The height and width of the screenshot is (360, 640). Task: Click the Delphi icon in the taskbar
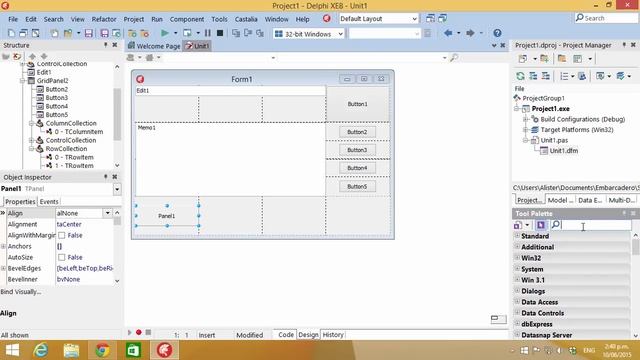tap(164, 350)
